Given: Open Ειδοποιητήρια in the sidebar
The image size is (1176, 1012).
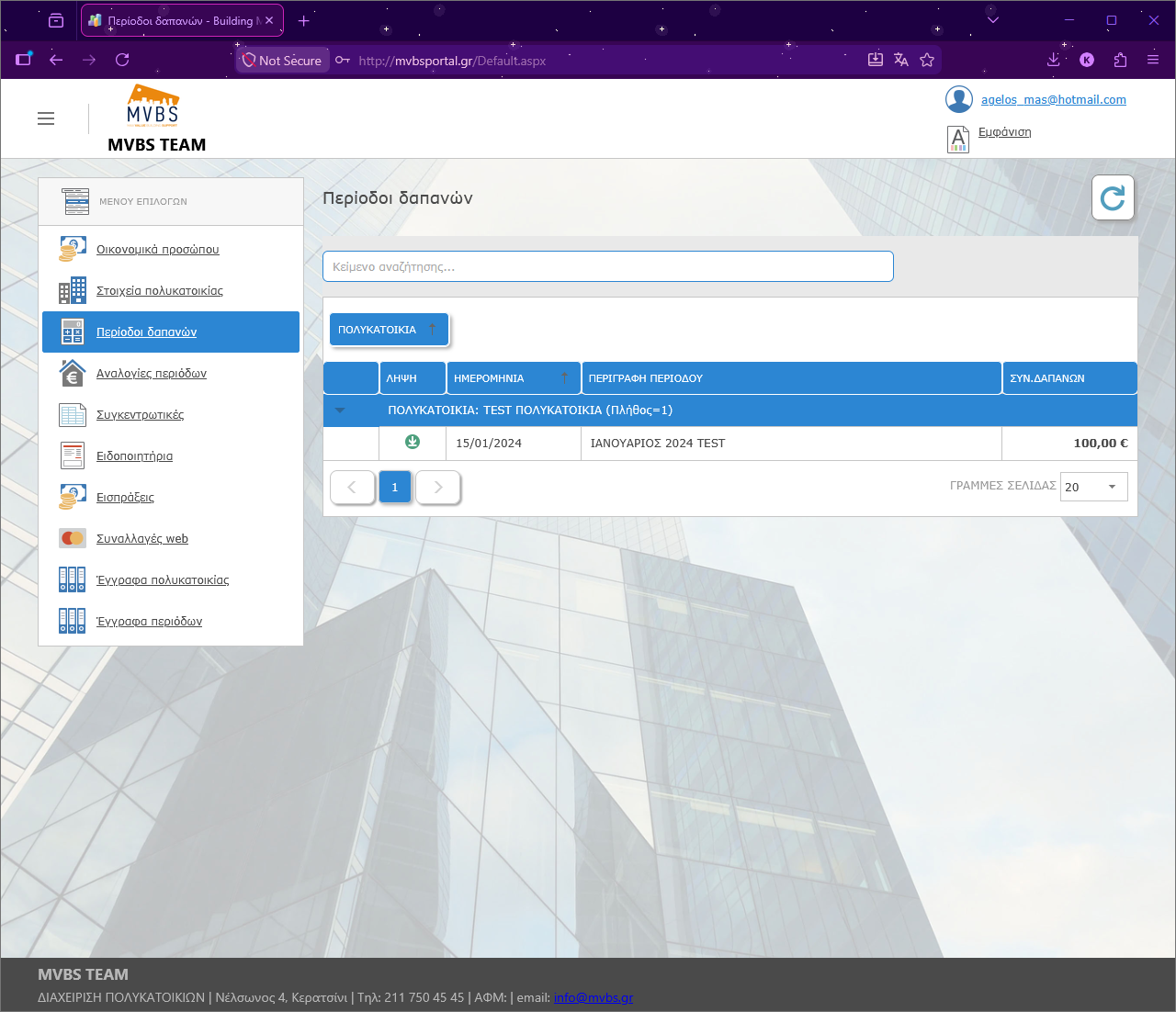Looking at the screenshot, I should click(134, 455).
